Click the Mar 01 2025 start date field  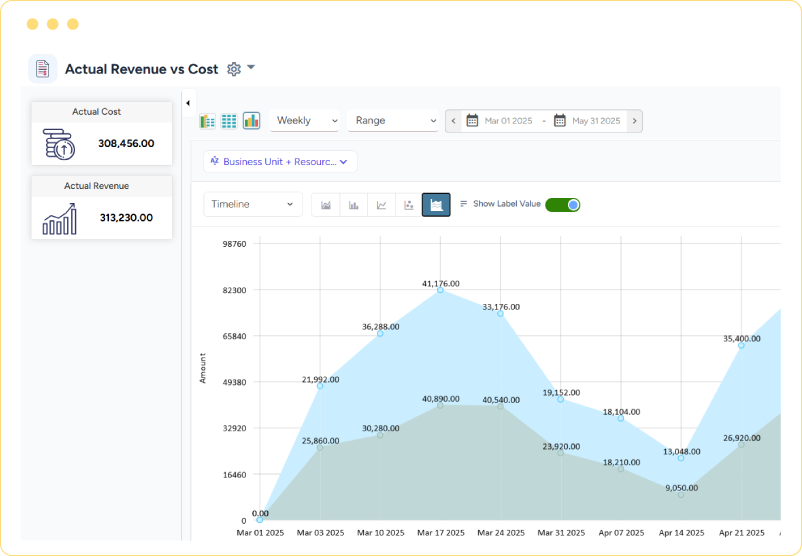[508, 121]
